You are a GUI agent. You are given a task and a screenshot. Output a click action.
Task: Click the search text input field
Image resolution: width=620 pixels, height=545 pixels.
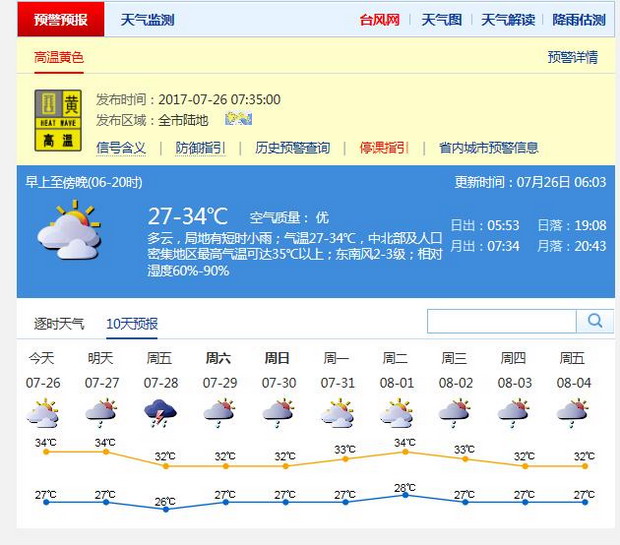point(501,321)
